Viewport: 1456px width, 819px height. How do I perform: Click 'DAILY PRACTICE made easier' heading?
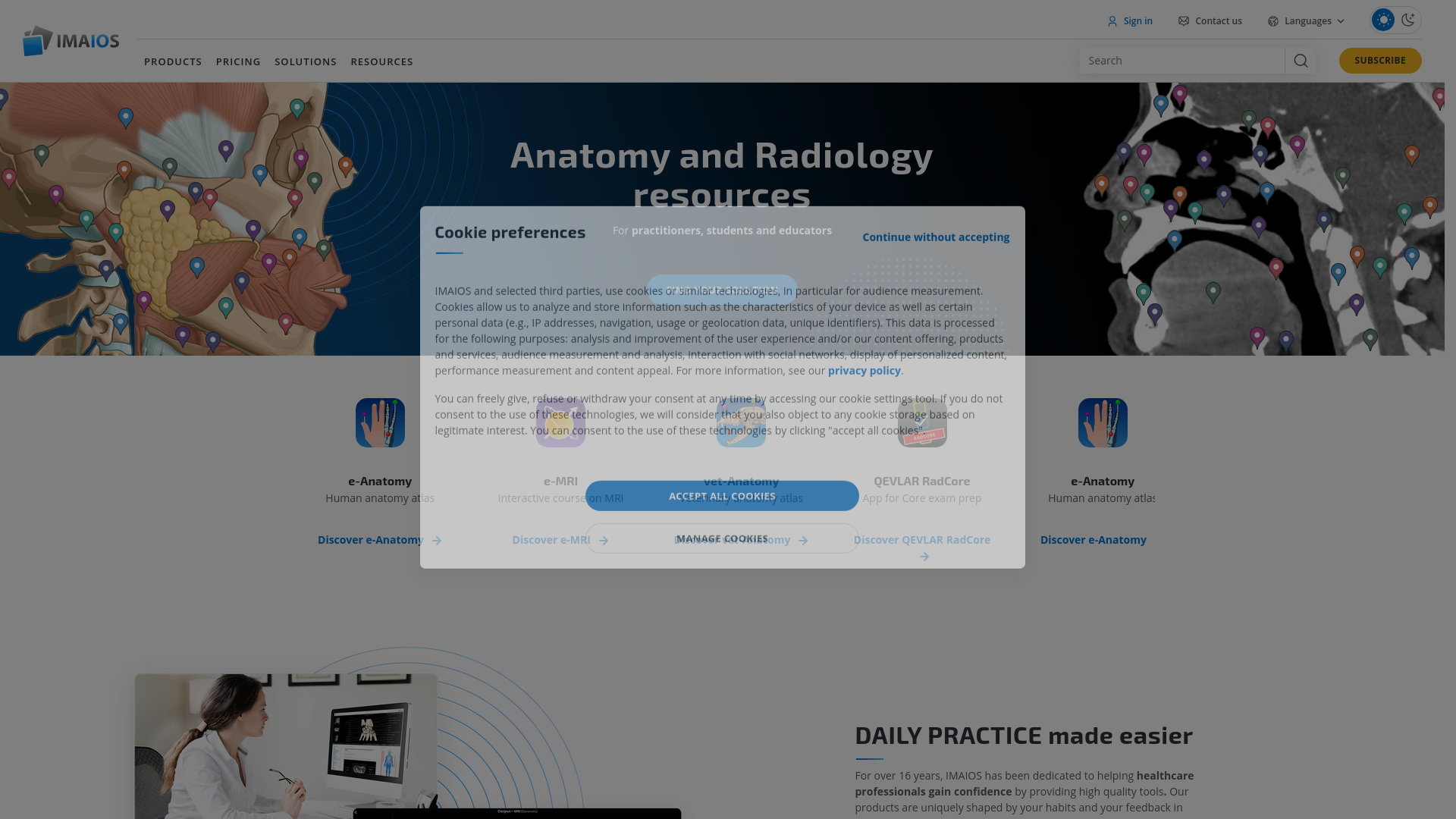pyautogui.click(x=1024, y=735)
